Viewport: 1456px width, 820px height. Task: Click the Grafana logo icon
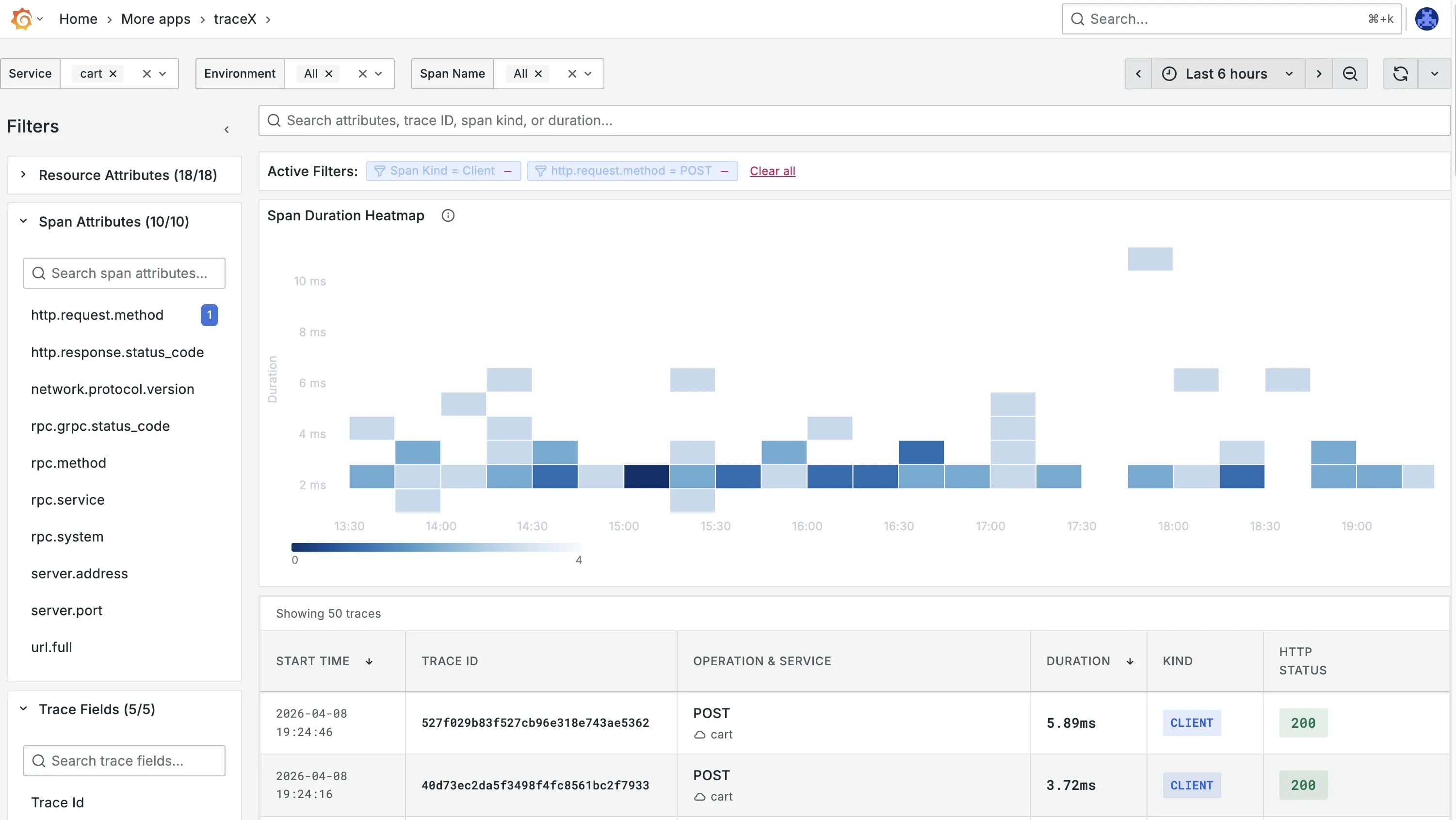(x=21, y=18)
